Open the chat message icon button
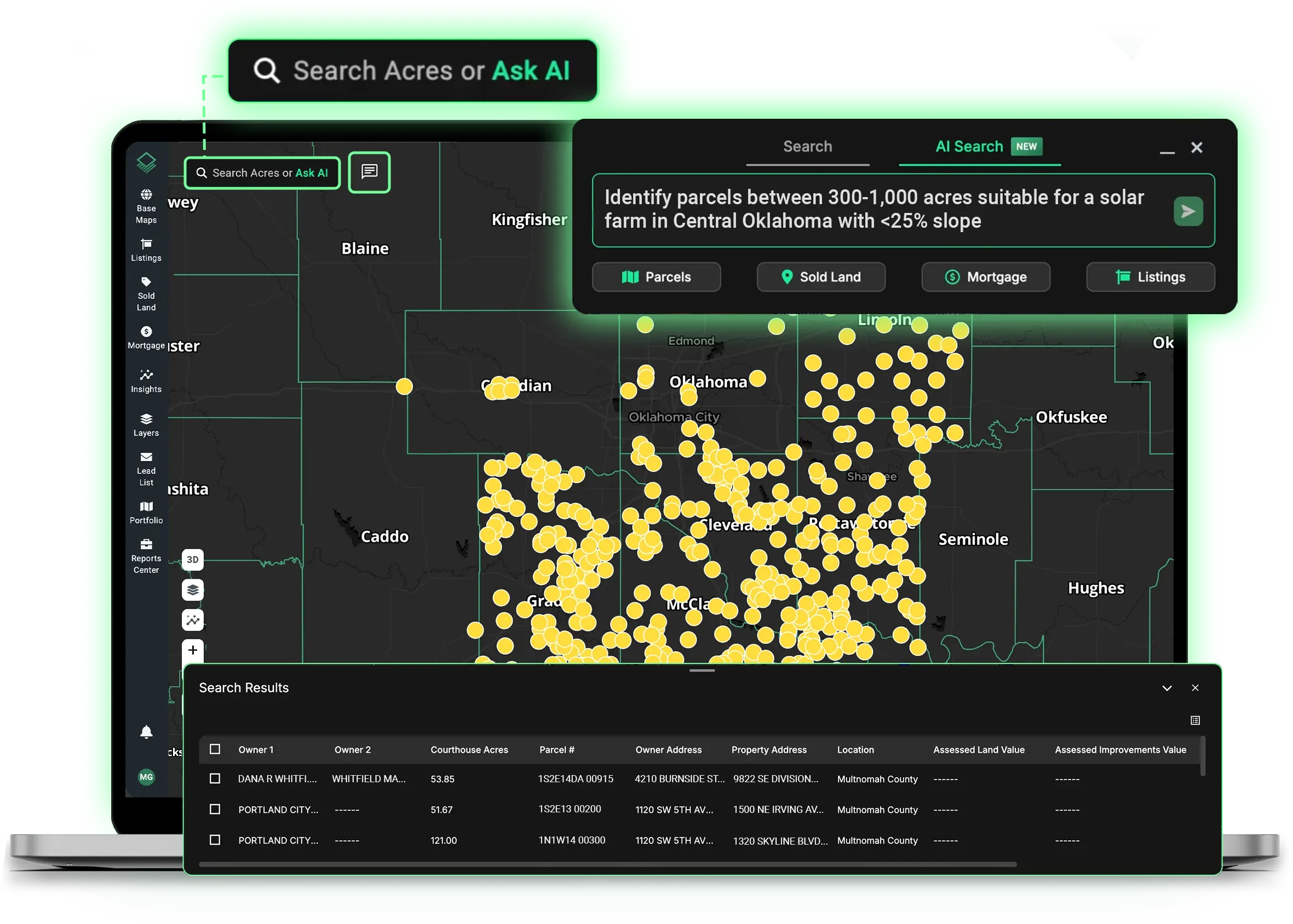The height and width of the screenshot is (924, 1293). click(x=369, y=172)
